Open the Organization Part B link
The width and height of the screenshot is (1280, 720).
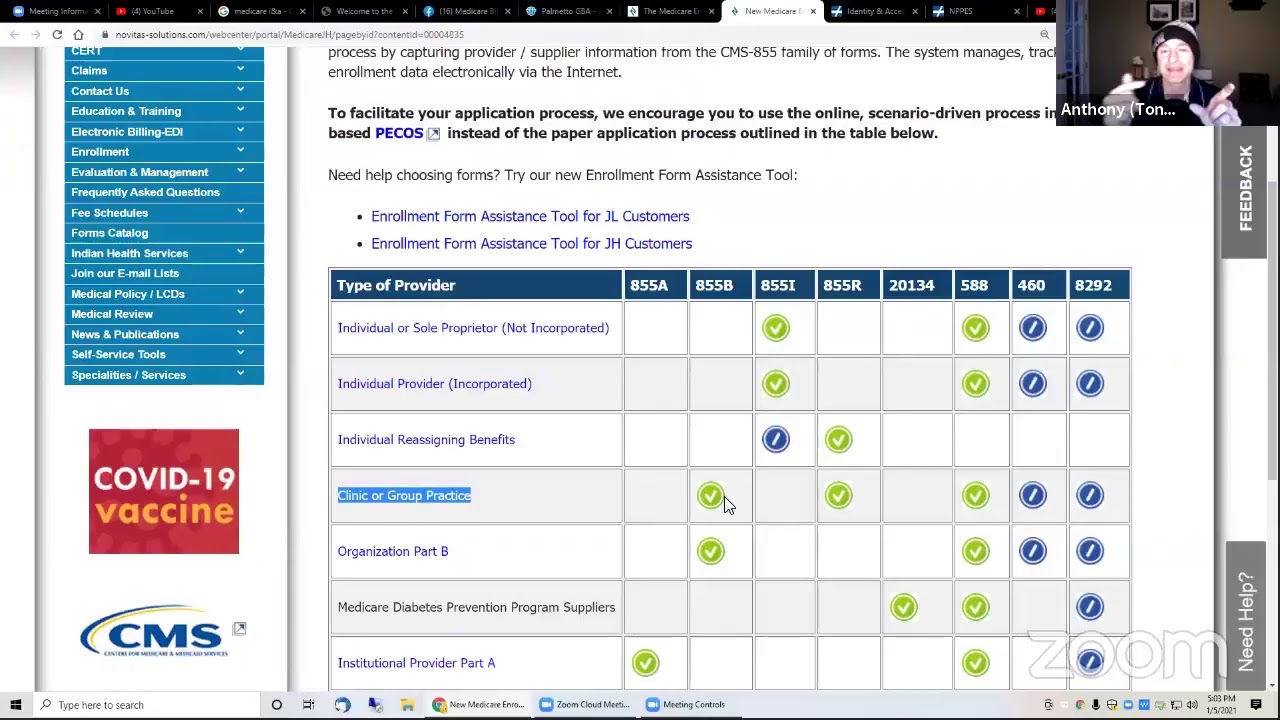[x=393, y=552]
